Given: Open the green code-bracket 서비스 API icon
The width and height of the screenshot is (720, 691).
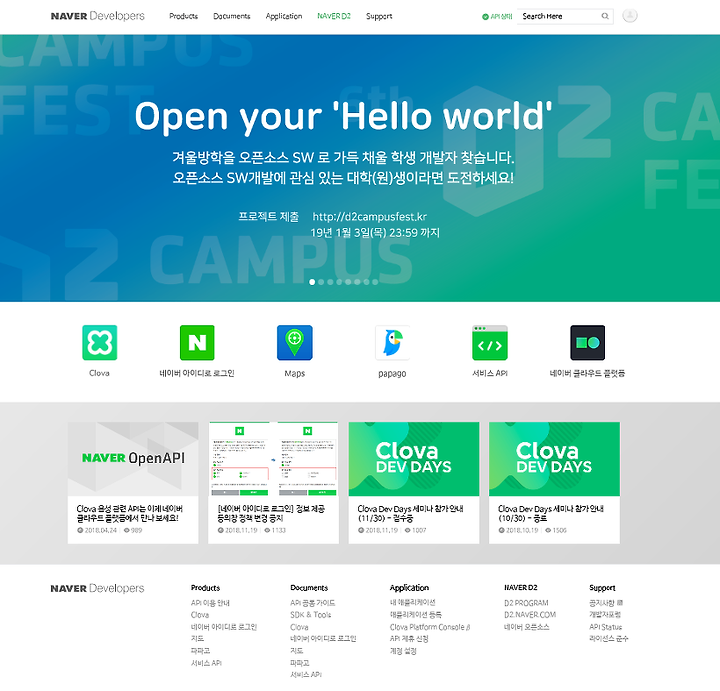Looking at the screenshot, I should (x=490, y=343).
